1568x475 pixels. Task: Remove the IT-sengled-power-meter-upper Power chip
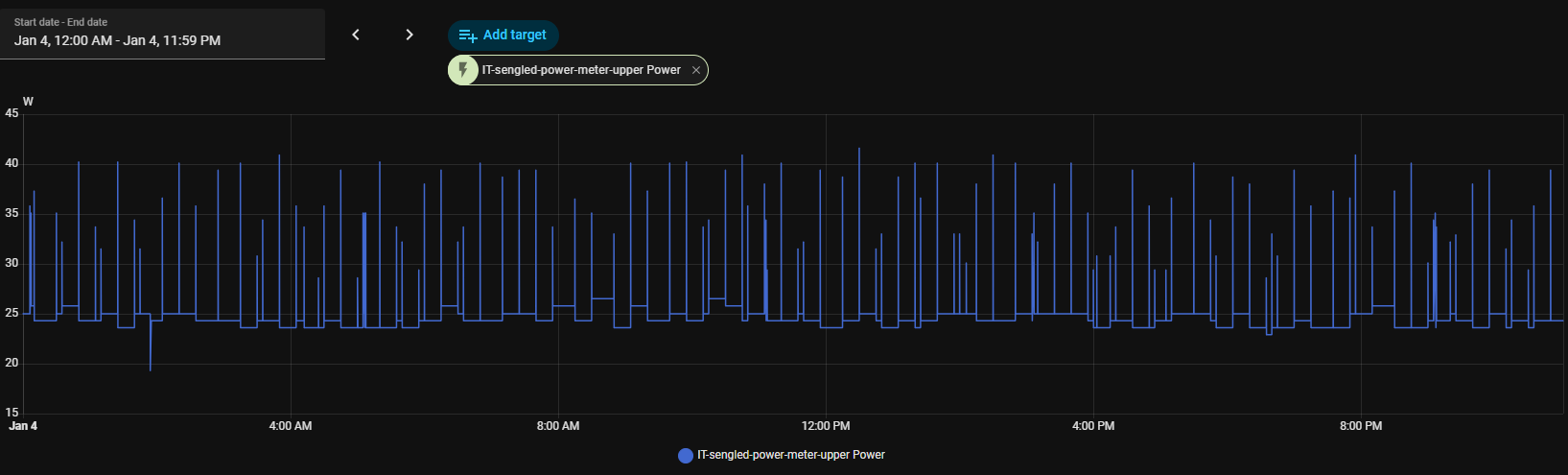pos(696,70)
